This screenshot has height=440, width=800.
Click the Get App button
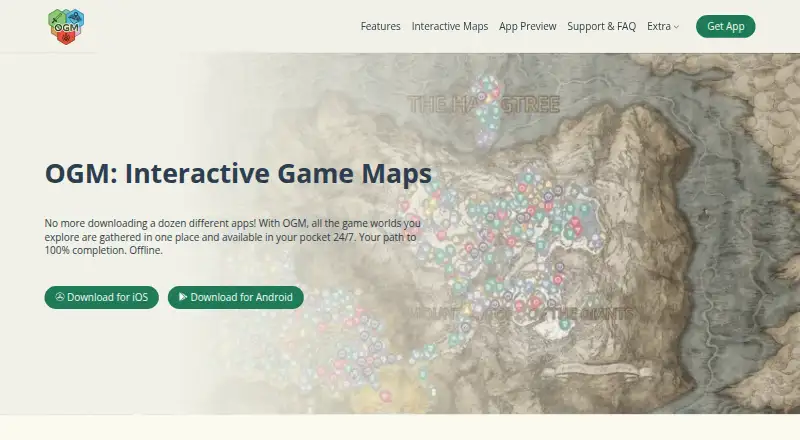point(726,27)
